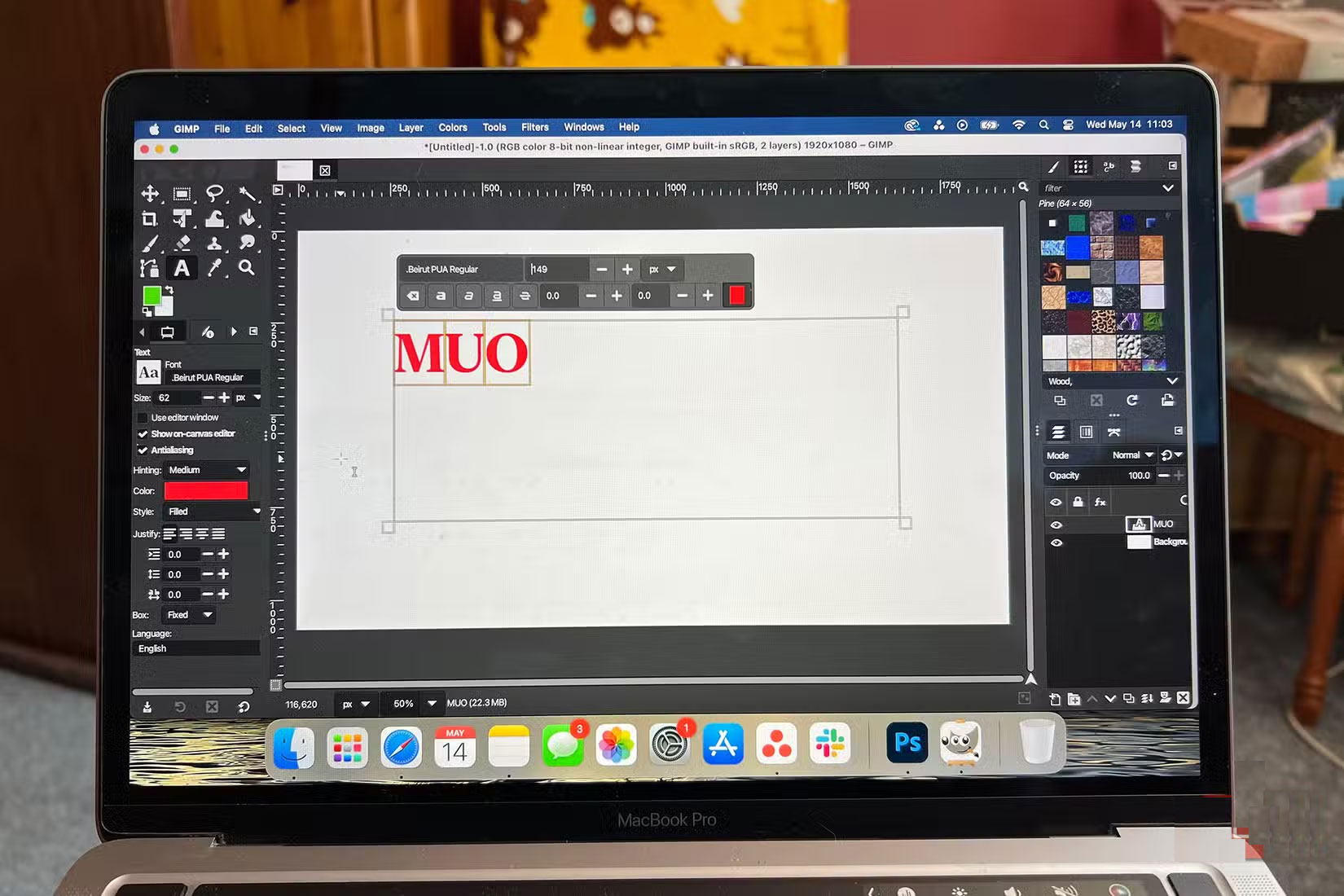This screenshot has width=1344, height=896.
Task: Increase layer Opacity with the plus button
Action: [x=1179, y=476]
